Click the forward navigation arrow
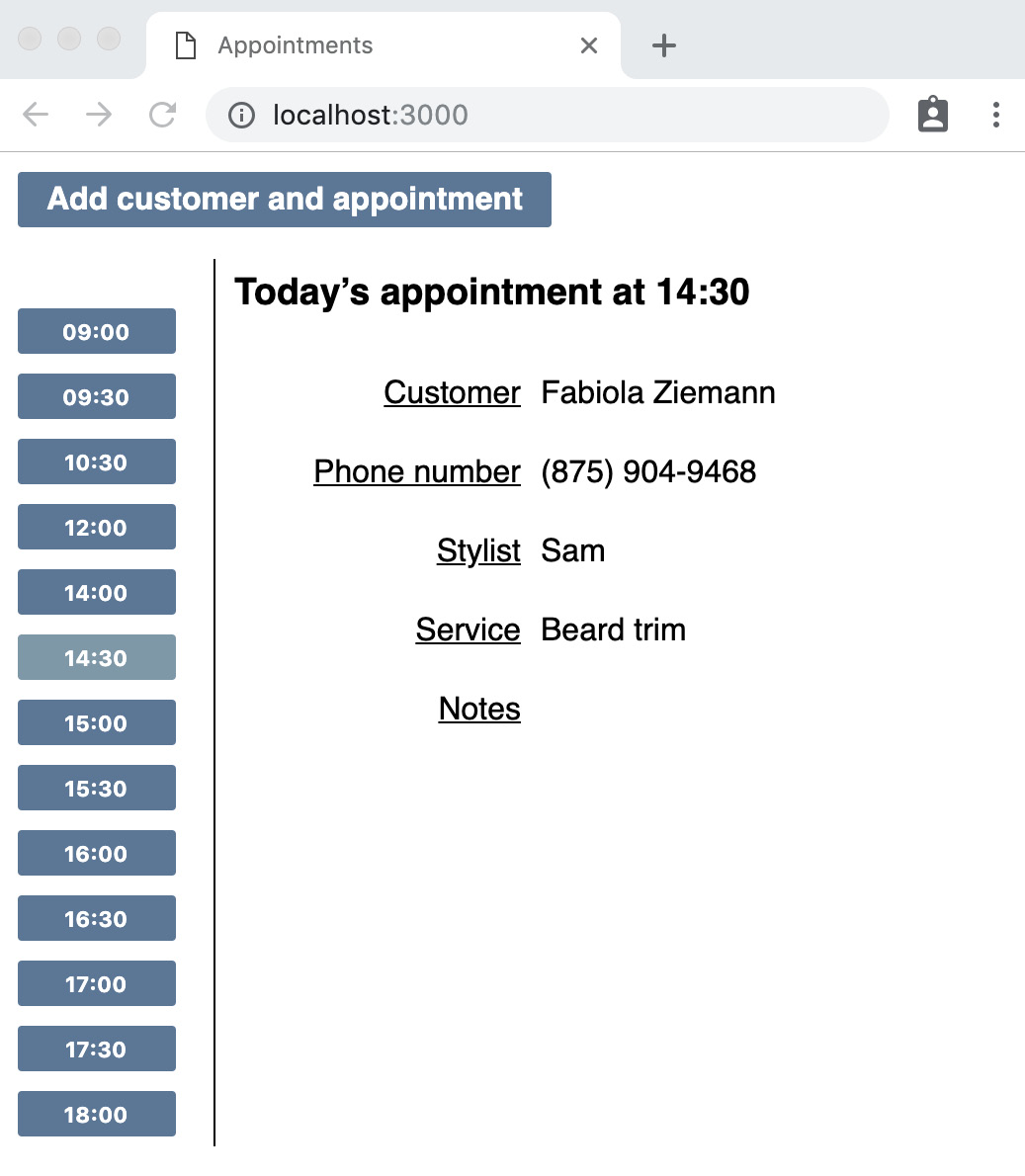 99,115
